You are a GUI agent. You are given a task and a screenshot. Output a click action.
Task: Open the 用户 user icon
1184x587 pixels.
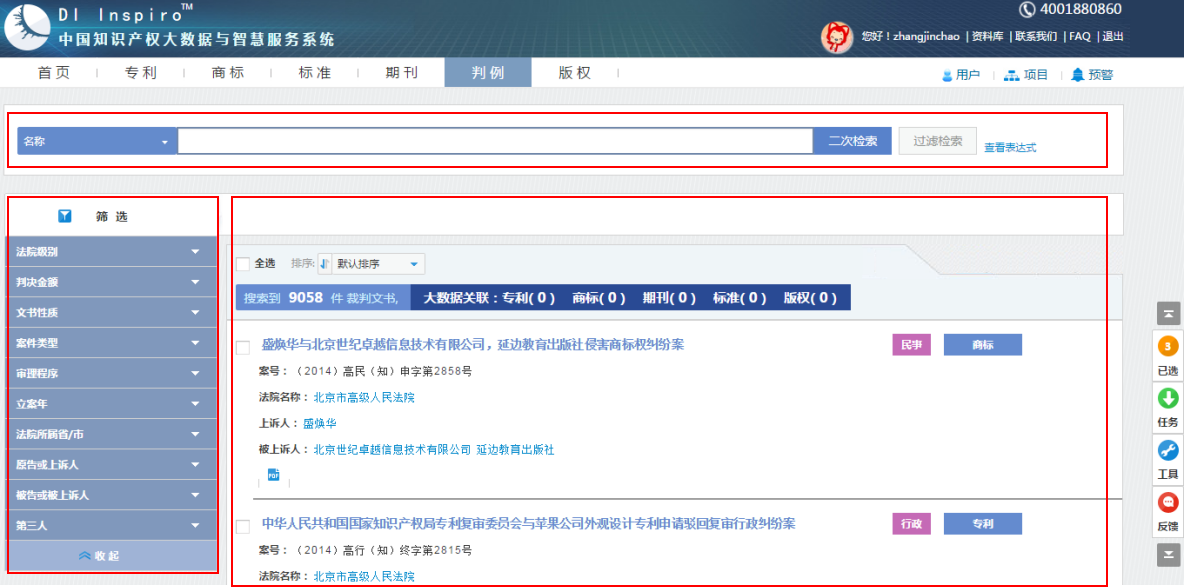[x=947, y=75]
